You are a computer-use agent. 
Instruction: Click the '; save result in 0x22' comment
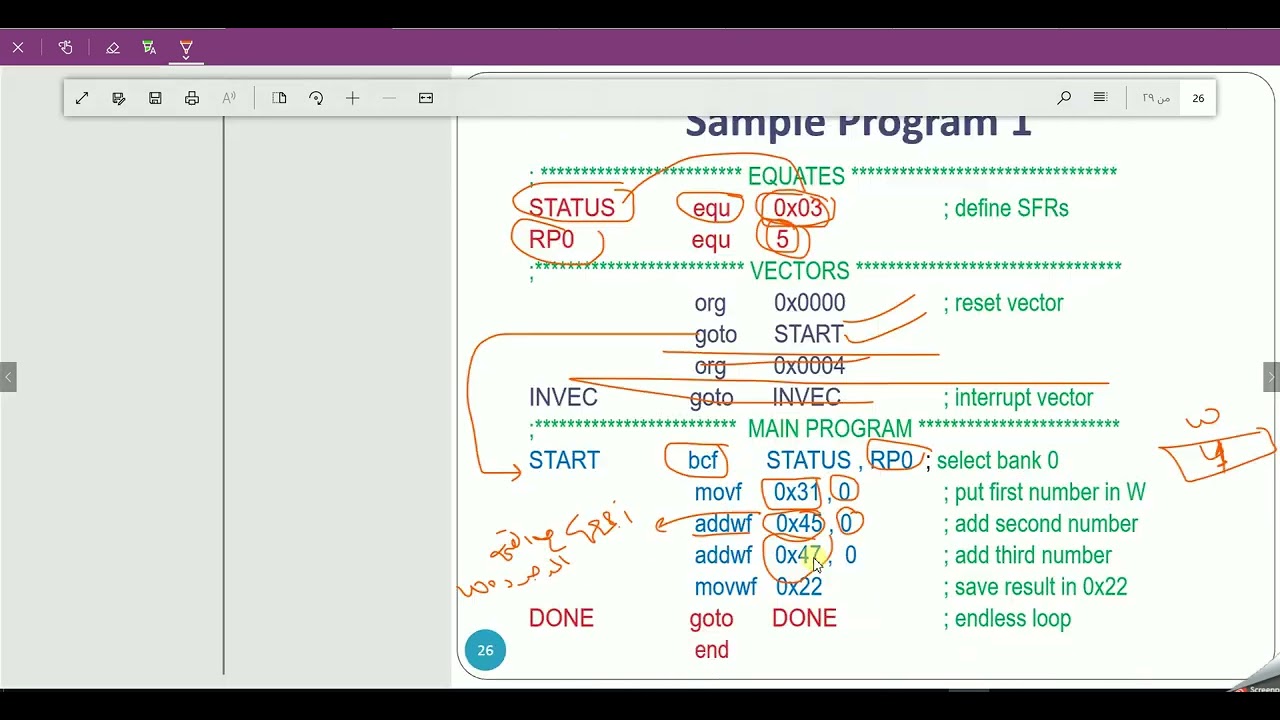[x=1035, y=587]
